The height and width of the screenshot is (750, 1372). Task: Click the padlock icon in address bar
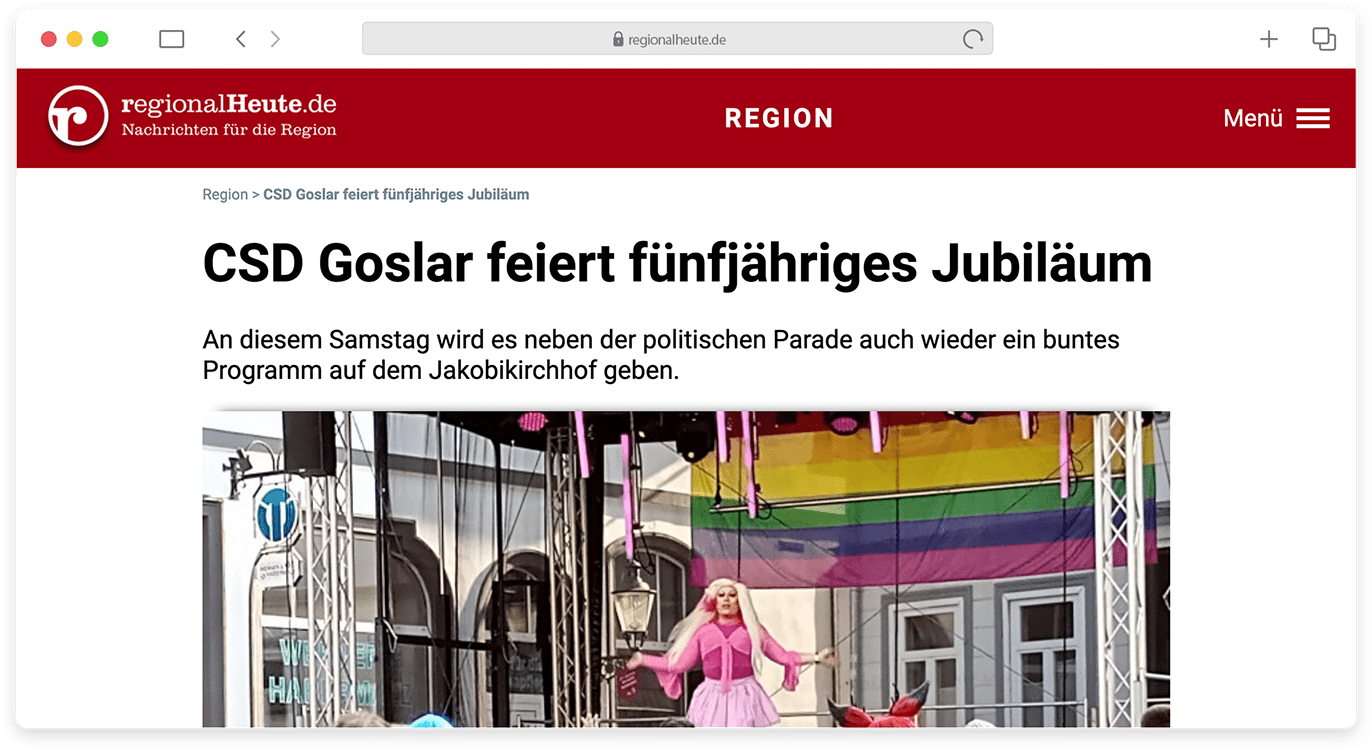point(617,40)
